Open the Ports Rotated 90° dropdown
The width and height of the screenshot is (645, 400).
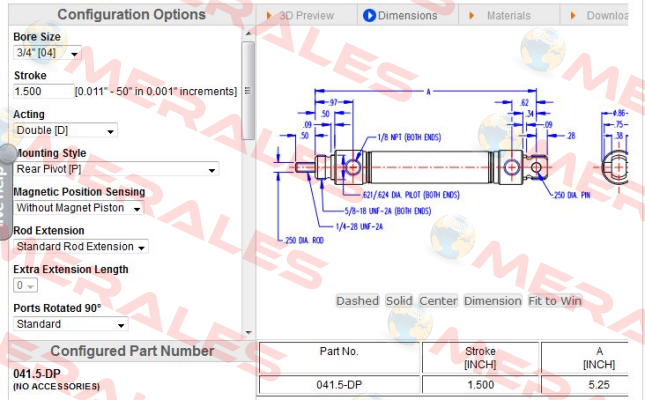(71, 324)
